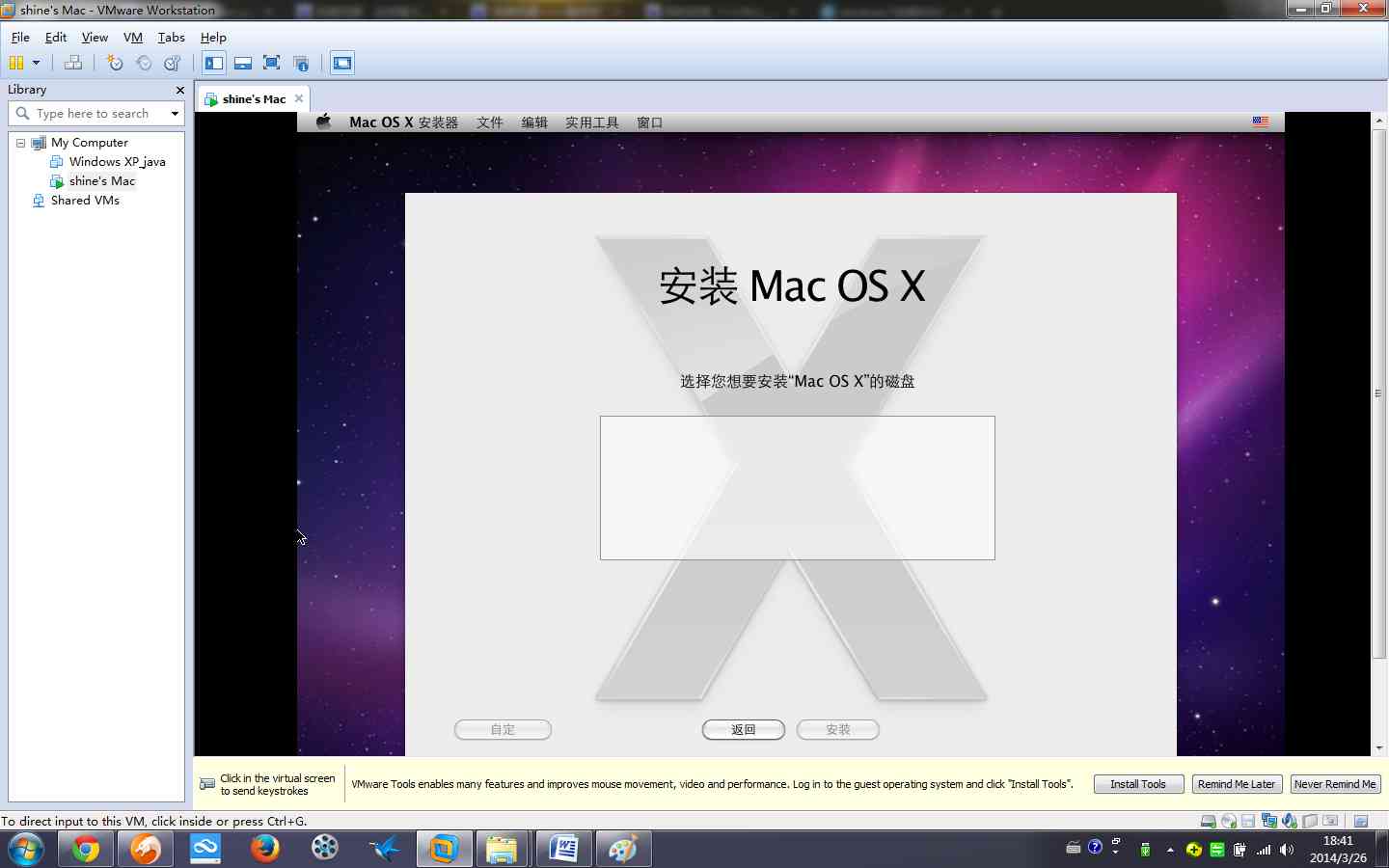1389x868 pixels.
Task: Show hidden system tray icons
Action: 1170,850
